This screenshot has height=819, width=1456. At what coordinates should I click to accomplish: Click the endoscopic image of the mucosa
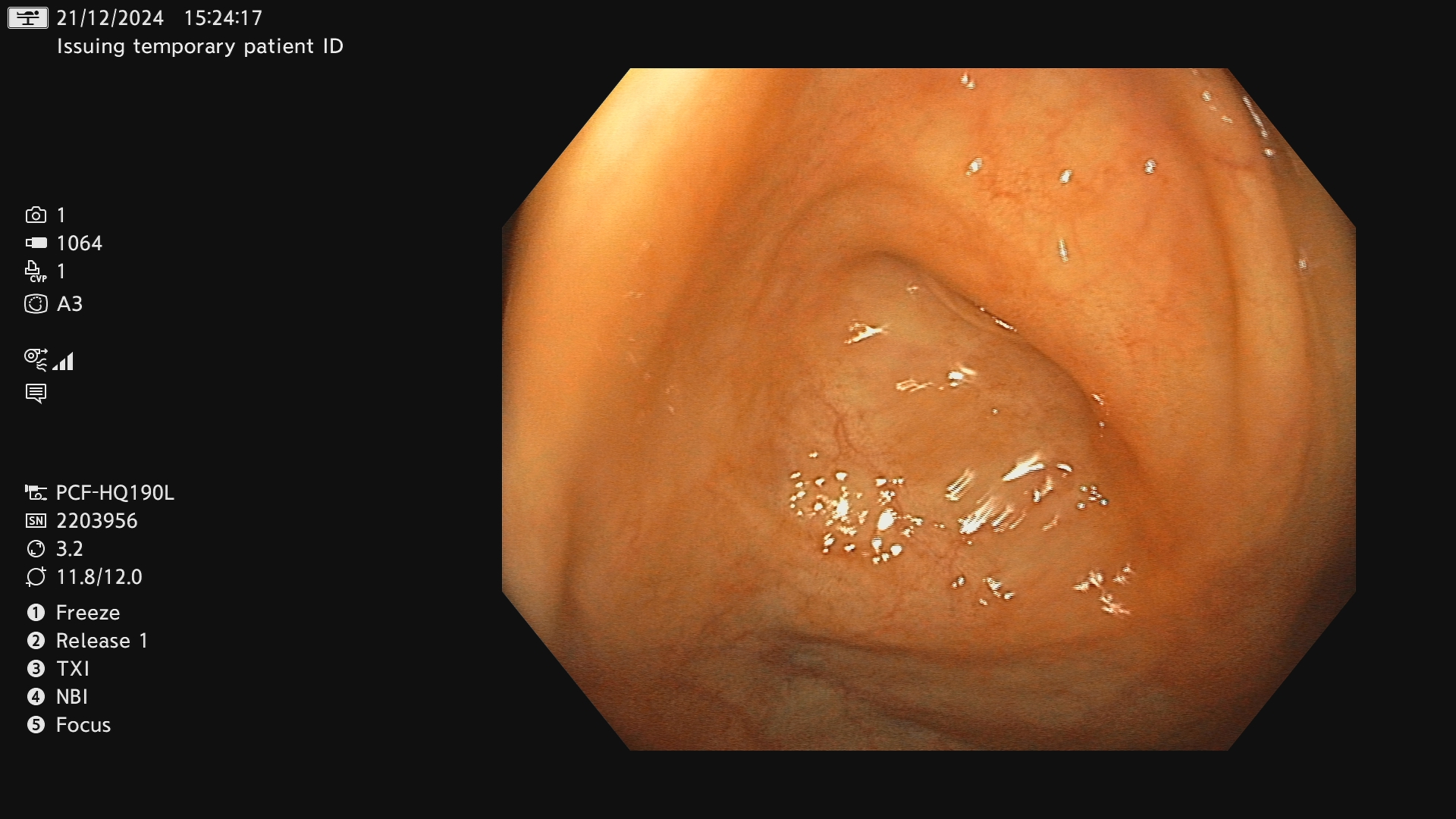(x=929, y=409)
